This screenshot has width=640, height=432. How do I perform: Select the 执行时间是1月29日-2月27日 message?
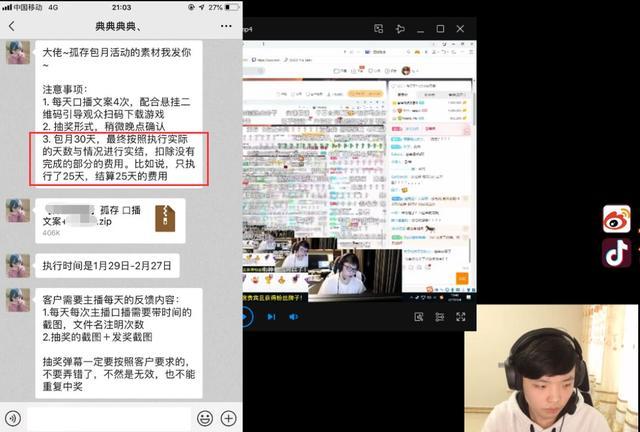[x=107, y=266]
